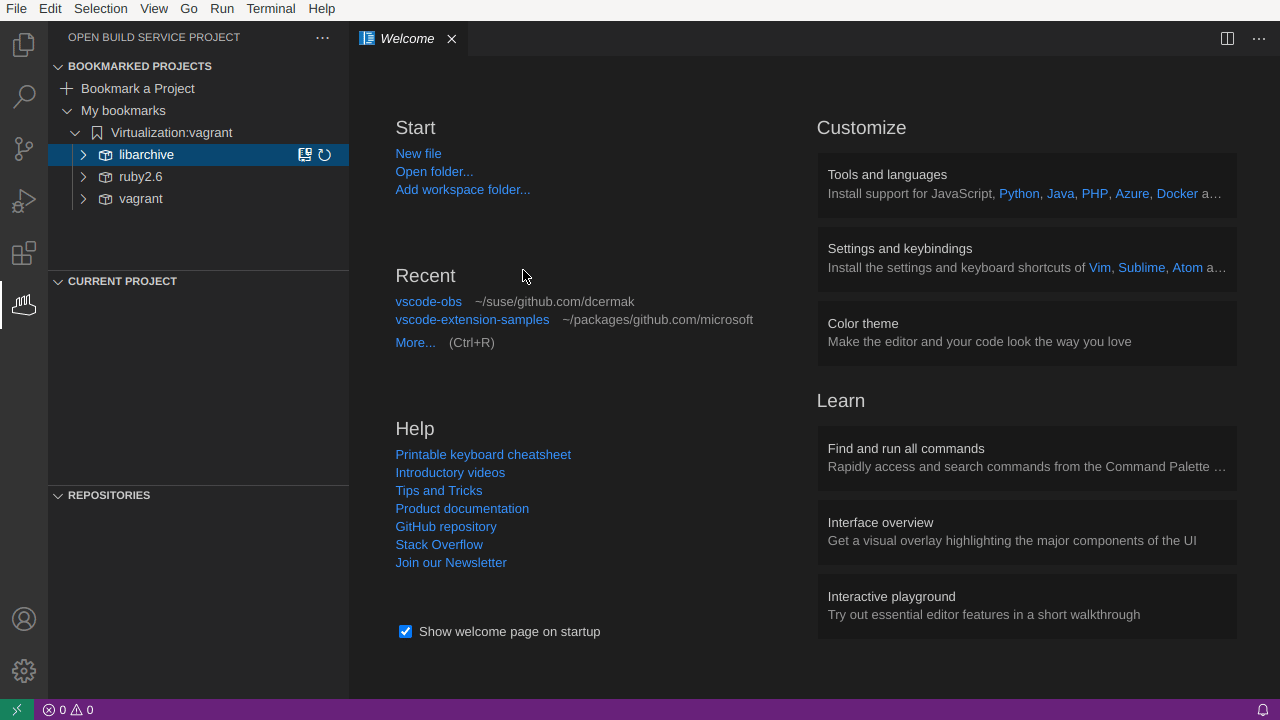Open the View menu

pyautogui.click(x=154, y=9)
